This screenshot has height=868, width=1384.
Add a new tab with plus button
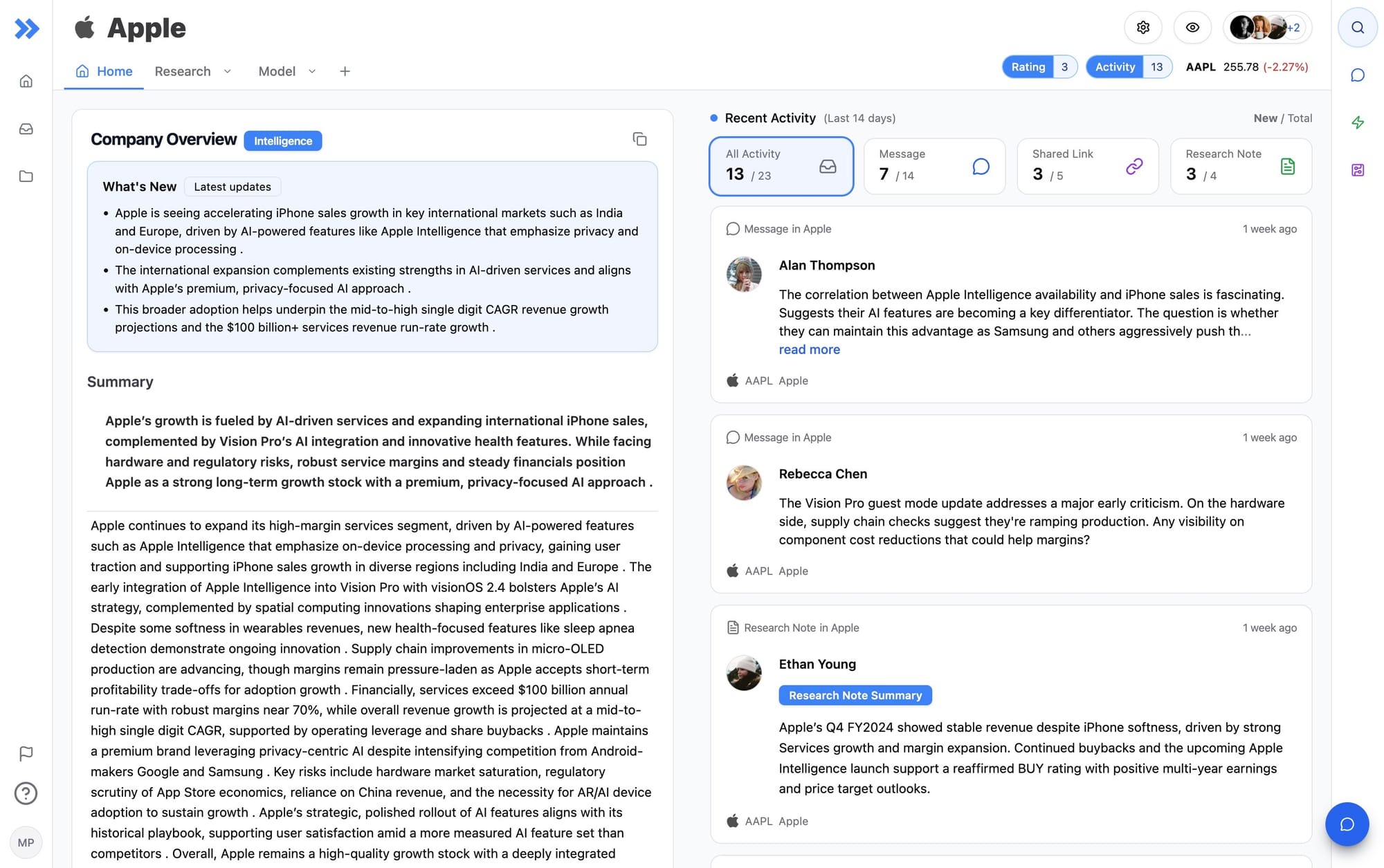click(x=345, y=71)
